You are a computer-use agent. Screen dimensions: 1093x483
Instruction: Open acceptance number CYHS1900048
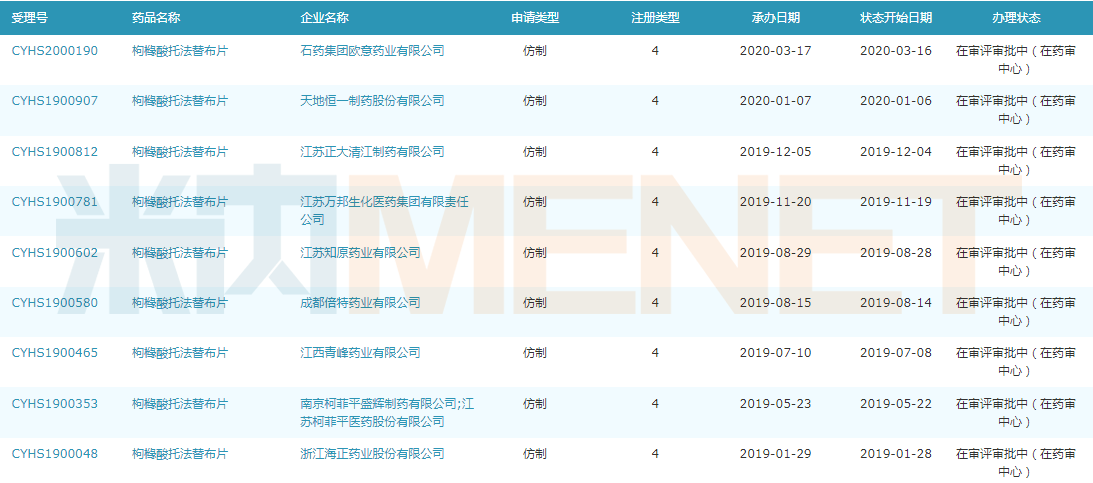point(54,454)
